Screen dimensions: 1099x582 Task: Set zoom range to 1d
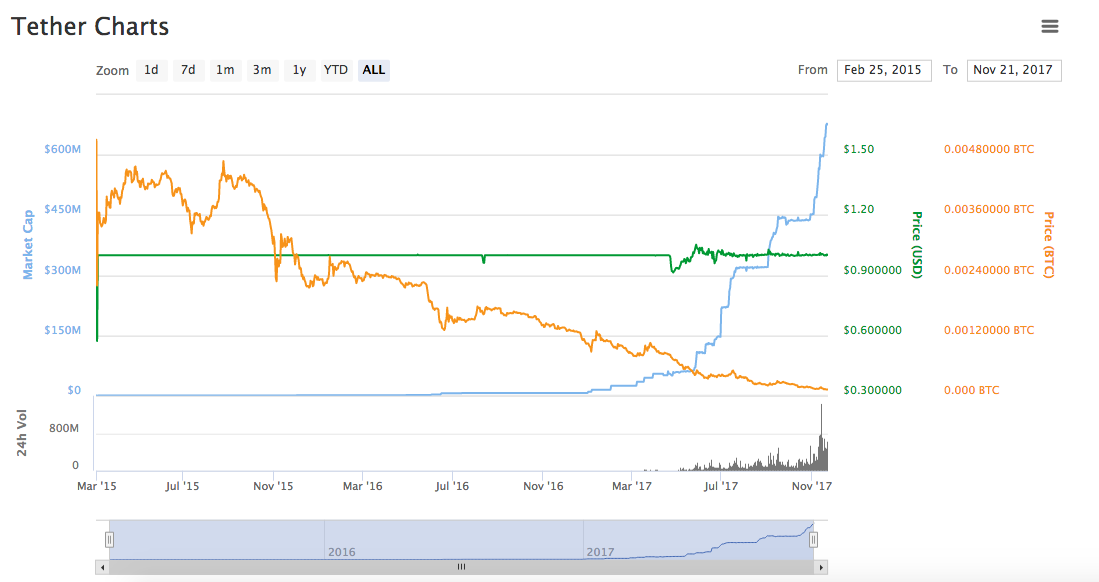coord(151,70)
